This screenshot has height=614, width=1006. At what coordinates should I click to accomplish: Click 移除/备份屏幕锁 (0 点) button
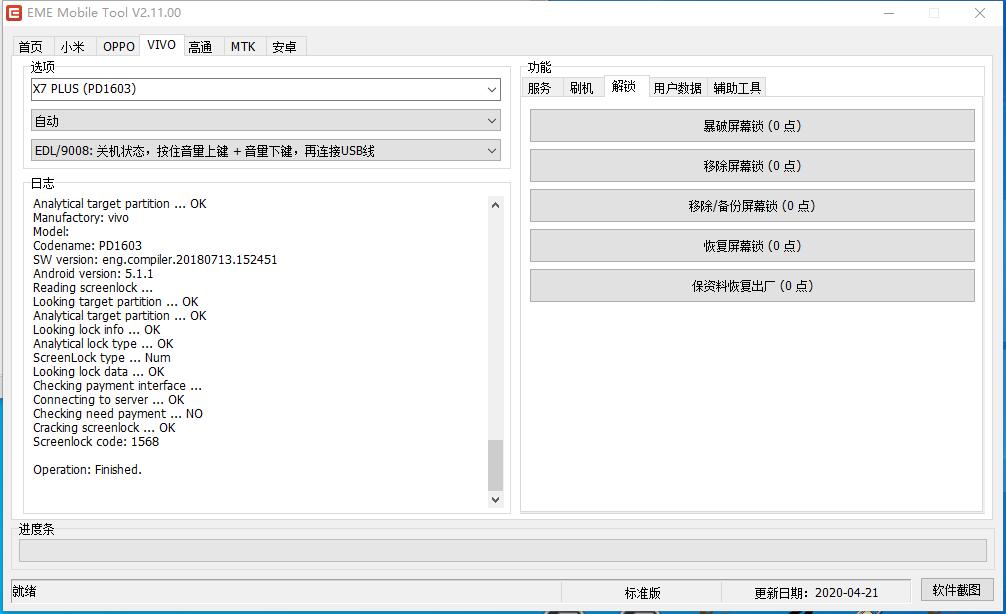752,206
